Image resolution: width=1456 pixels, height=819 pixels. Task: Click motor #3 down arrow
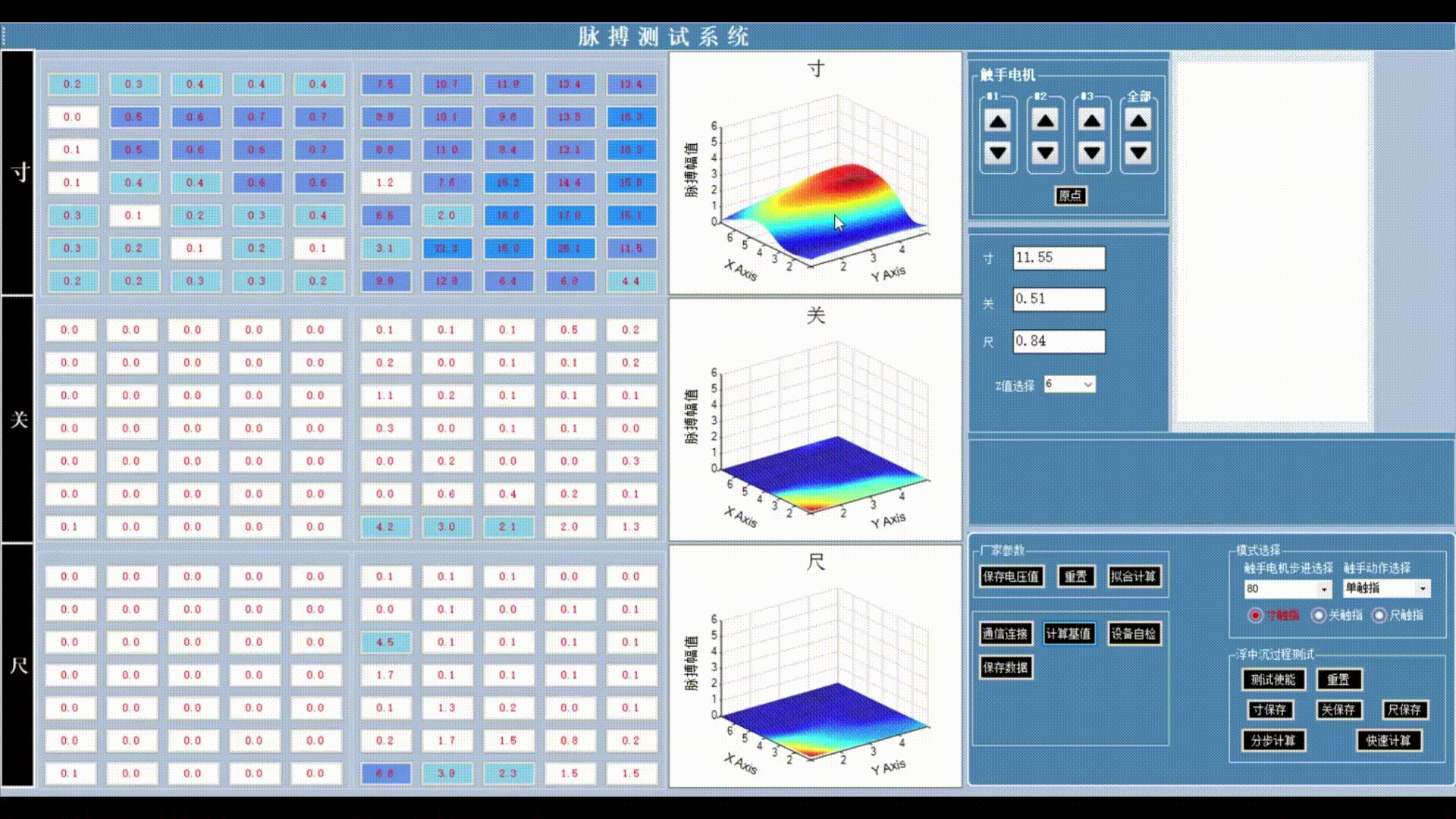1091,153
